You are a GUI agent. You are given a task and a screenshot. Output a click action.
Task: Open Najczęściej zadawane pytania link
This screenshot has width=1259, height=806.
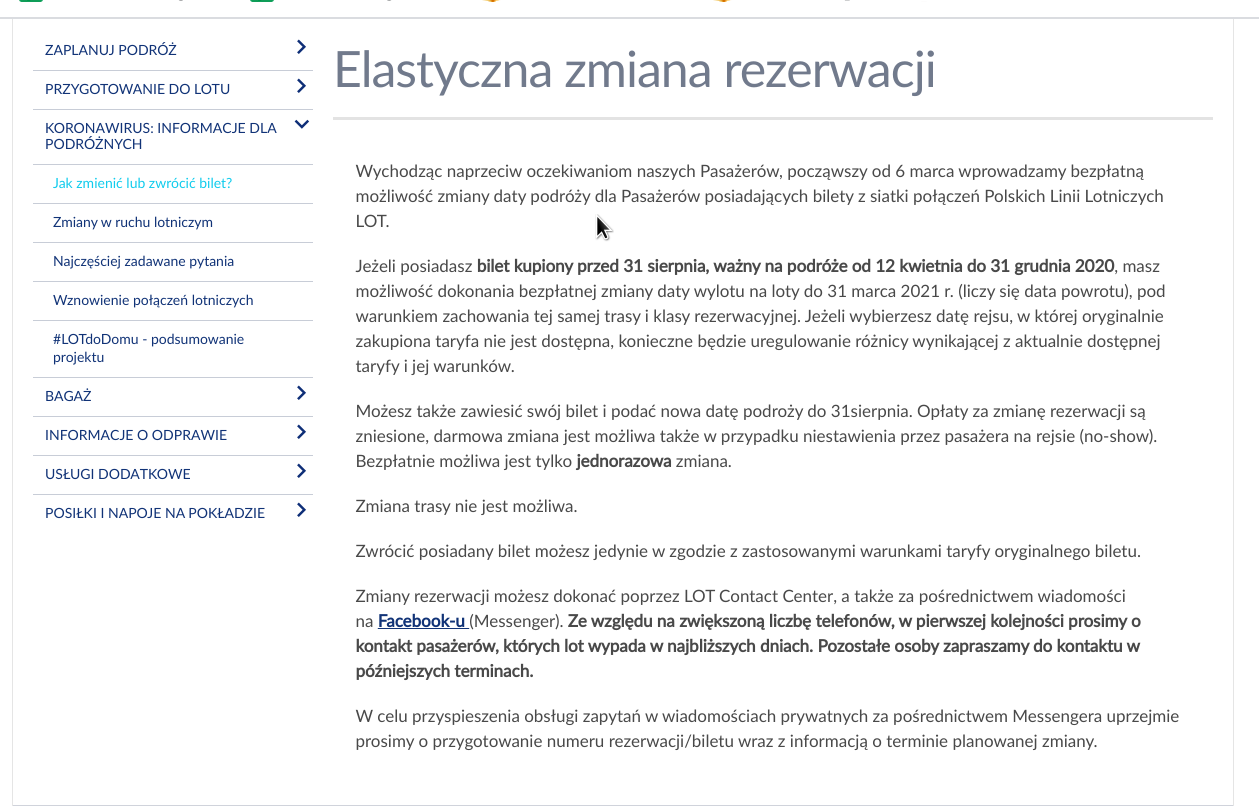pos(143,262)
